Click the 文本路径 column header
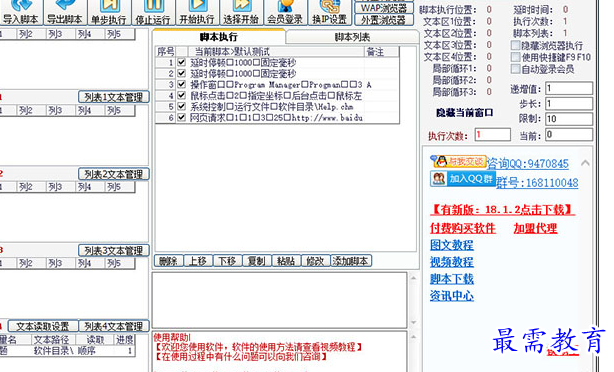Screen dimensions: 614x372 (51, 339)
